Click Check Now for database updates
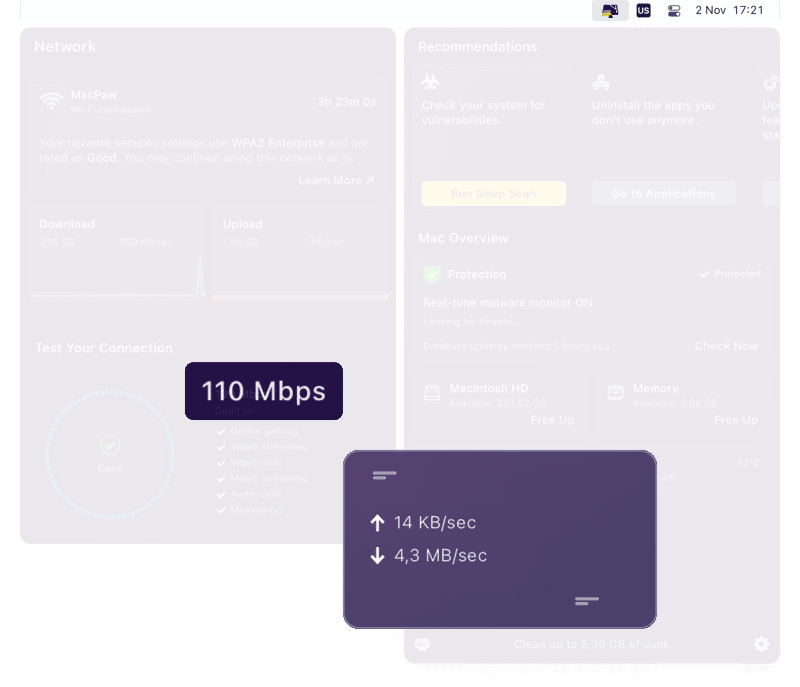The width and height of the screenshot is (800, 687). coord(726,346)
